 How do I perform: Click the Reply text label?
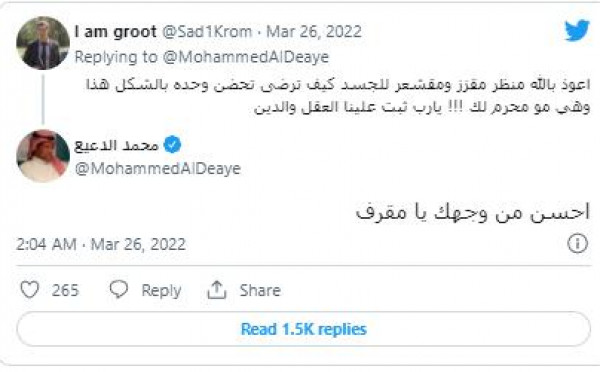pyautogui.click(x=161, y=290)
